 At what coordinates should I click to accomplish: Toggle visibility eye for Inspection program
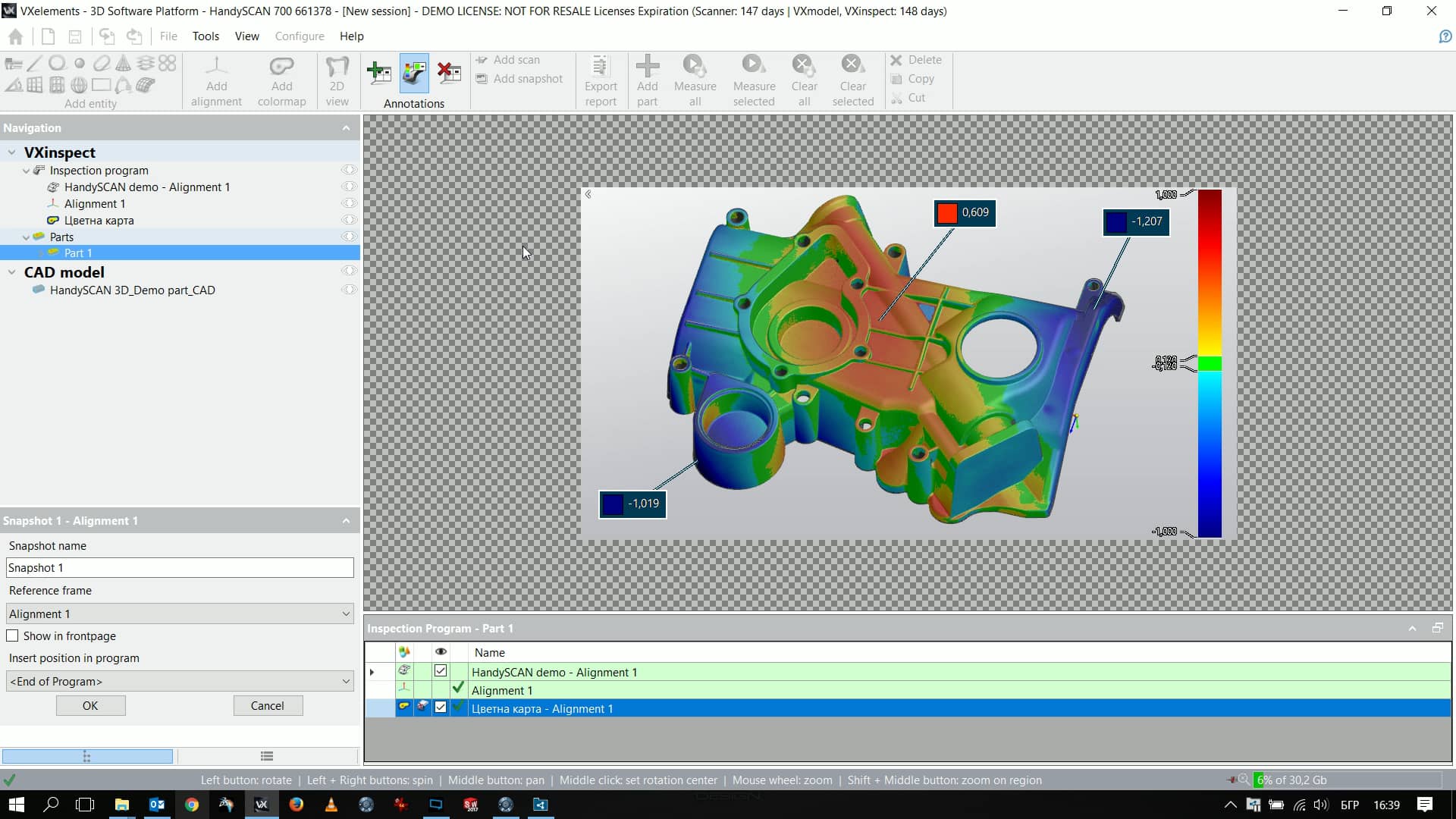tap(349, 170)
